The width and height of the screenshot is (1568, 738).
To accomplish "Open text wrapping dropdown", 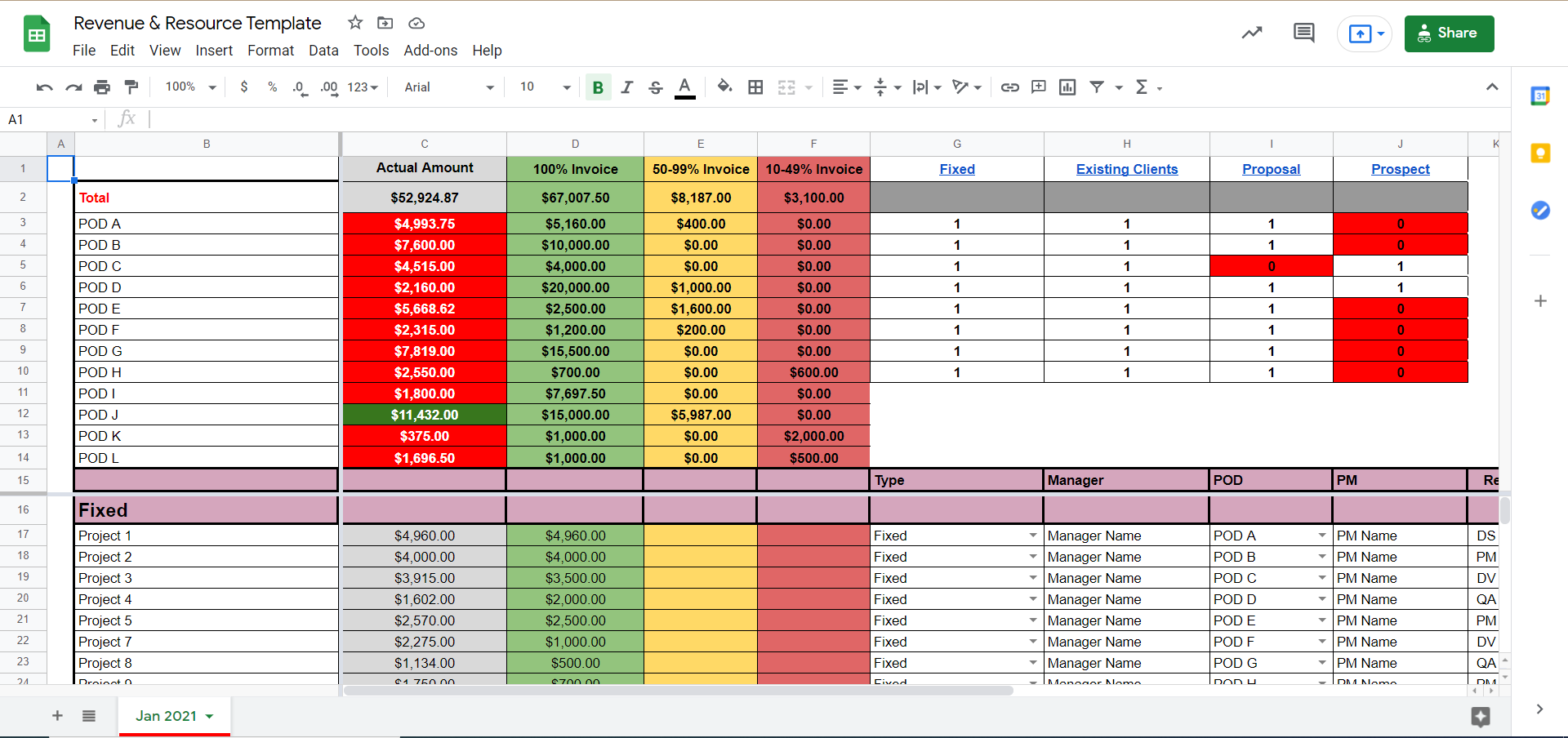I will pyautogui.click(x=927, y=87).
